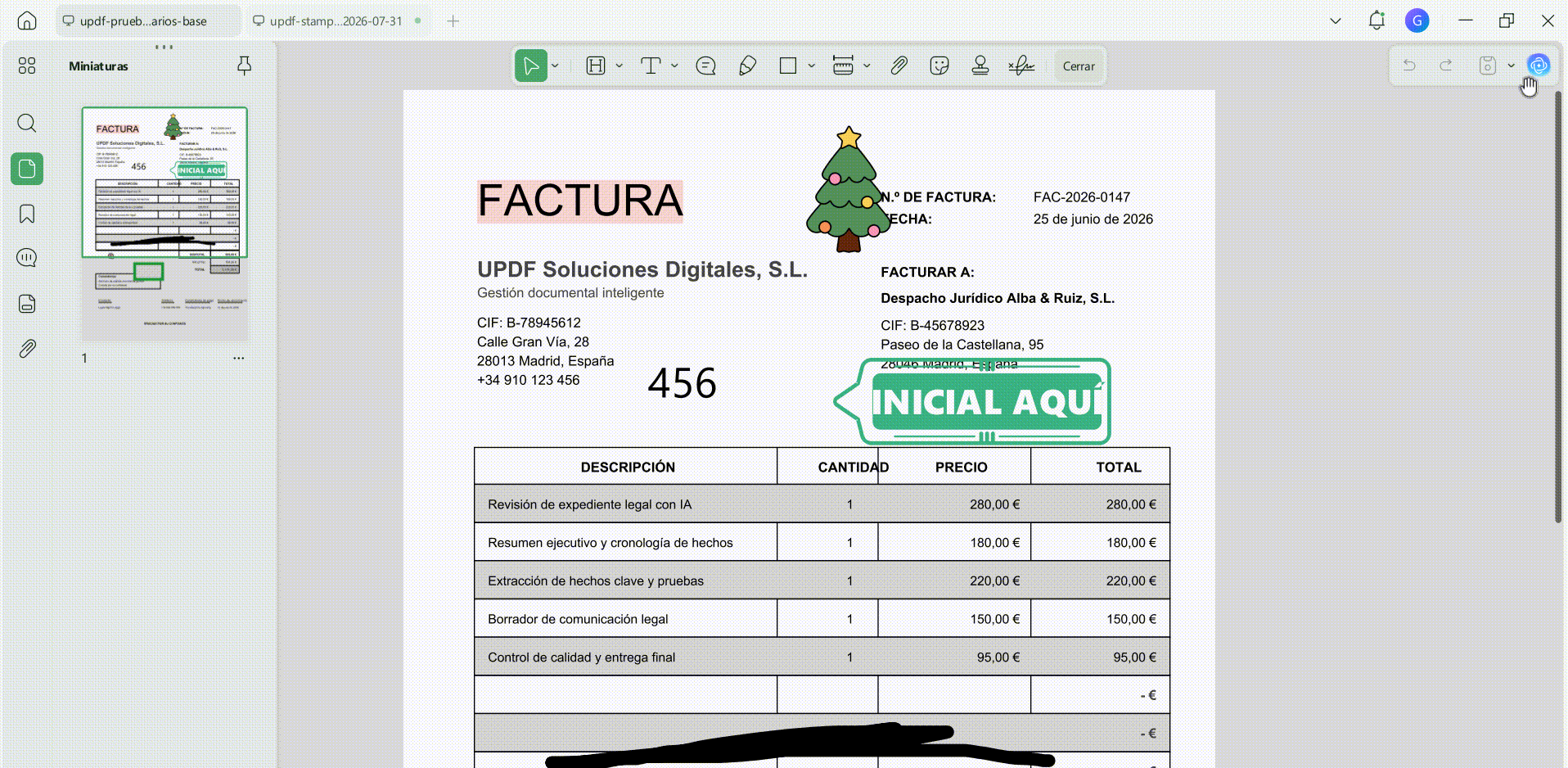Image resolution: width=1568 pixels, height=768 pixels.
Task: Open the search panel in the sidebar
Action: [27, 124]
